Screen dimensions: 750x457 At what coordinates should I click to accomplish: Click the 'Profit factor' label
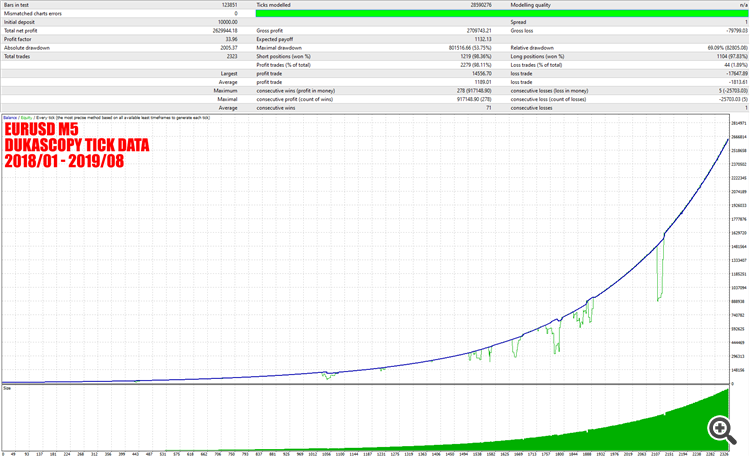[17, 39]
